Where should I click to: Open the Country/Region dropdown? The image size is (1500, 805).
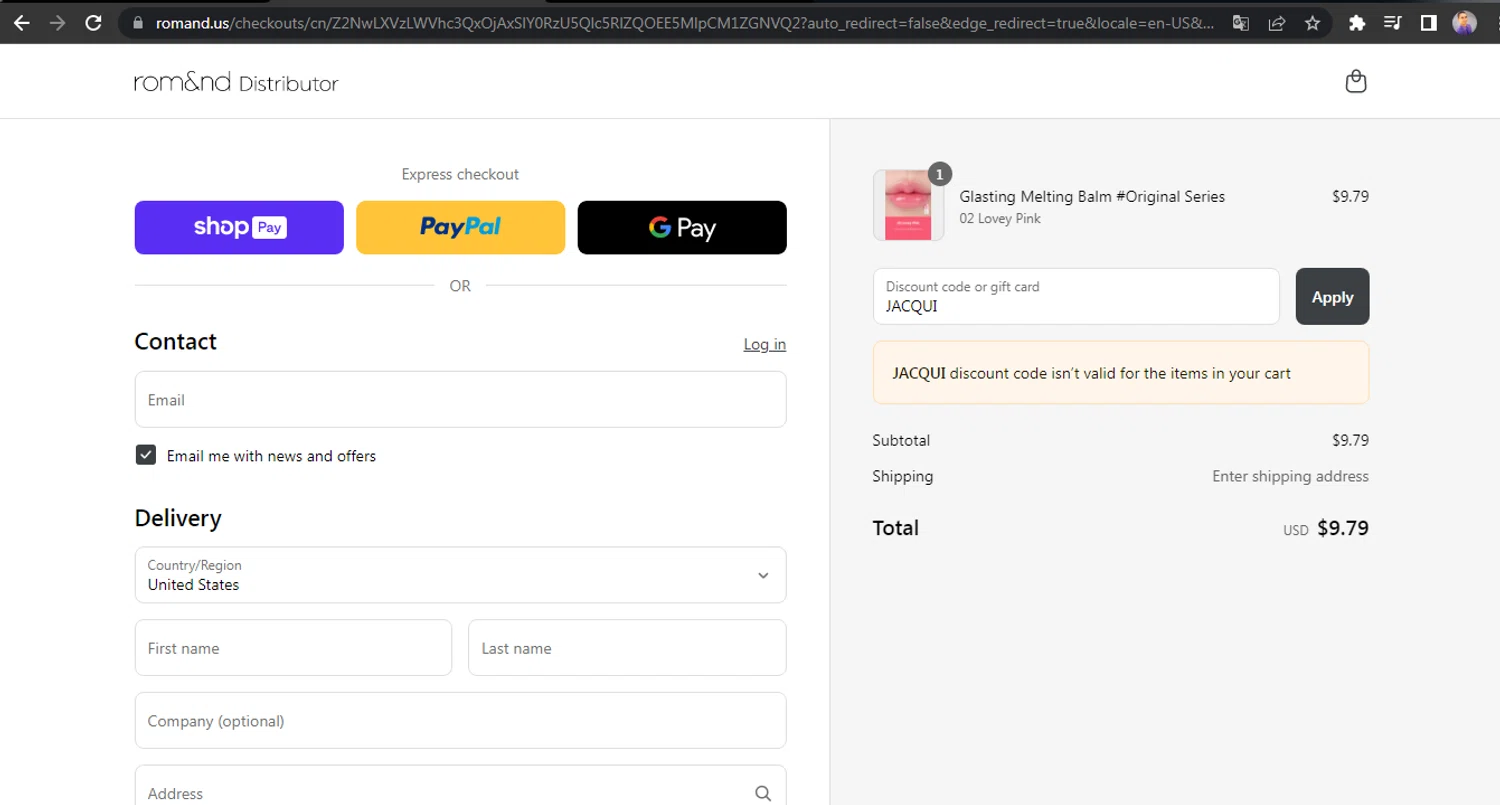click(x=460, y=575)
